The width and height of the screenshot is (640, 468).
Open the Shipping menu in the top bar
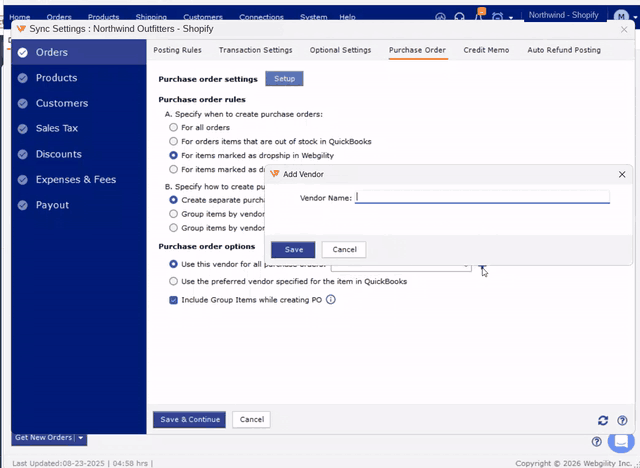click(x=151, y=17)
